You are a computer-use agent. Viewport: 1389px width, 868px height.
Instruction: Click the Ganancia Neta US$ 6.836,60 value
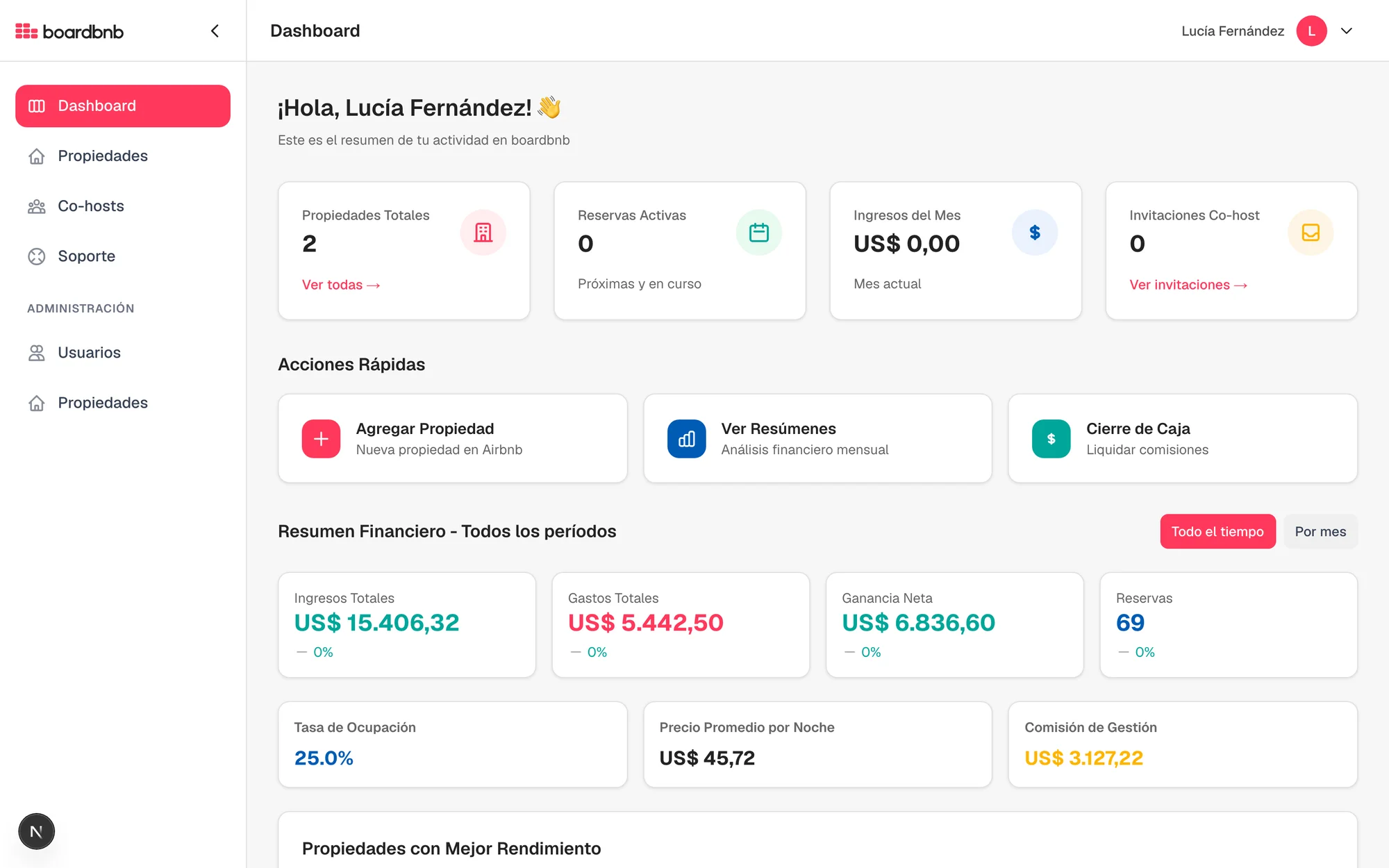coord(918,623)
